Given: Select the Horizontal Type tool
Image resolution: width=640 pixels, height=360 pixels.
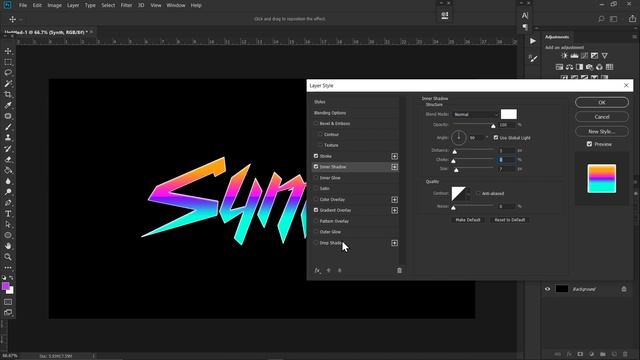Looking at the screenshot, I should pos(8,213).
